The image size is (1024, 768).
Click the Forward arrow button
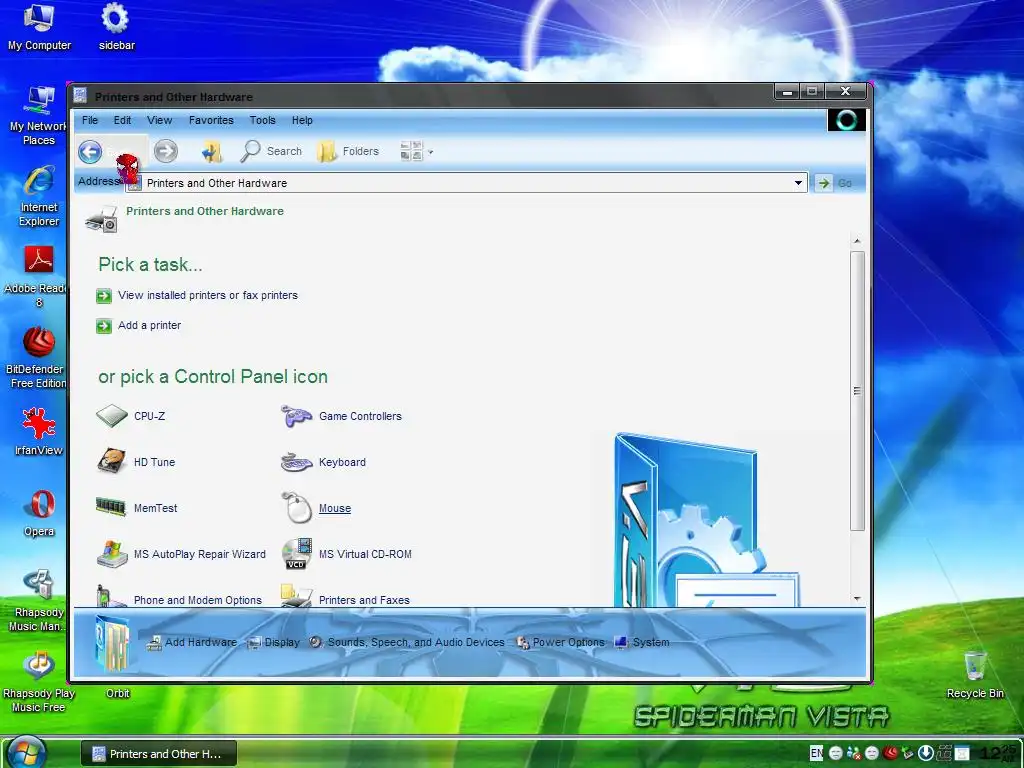coord(166,152)
